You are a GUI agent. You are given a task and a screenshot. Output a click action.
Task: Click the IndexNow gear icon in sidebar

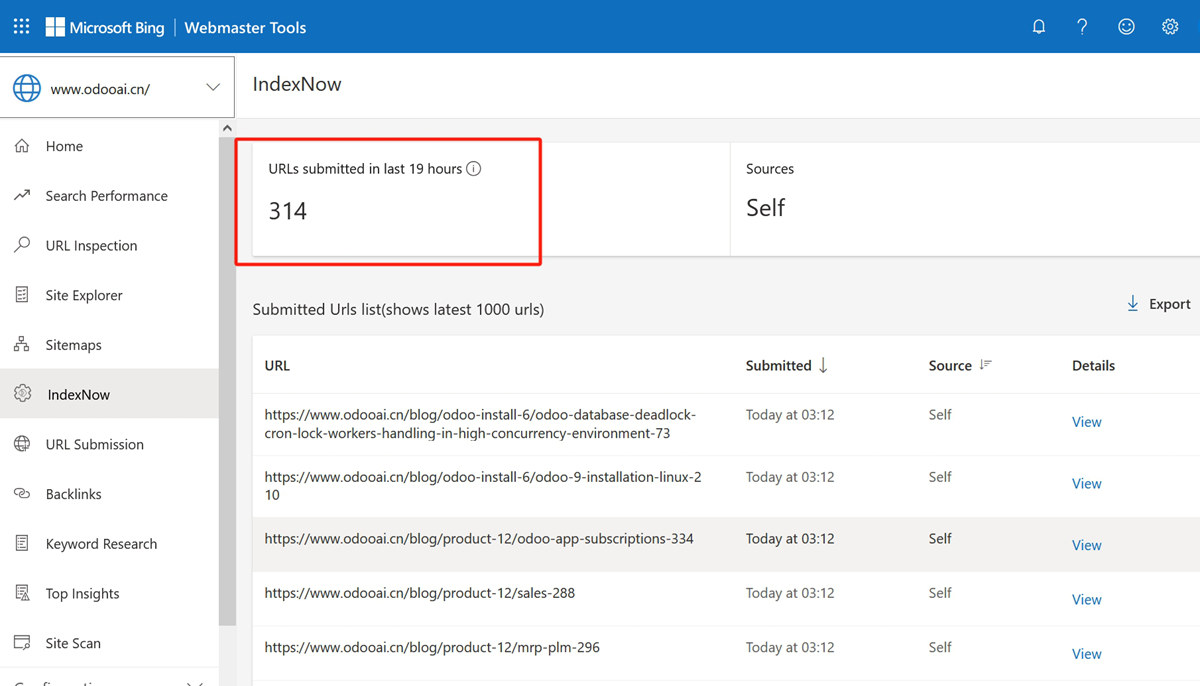[x=22, y=394]
